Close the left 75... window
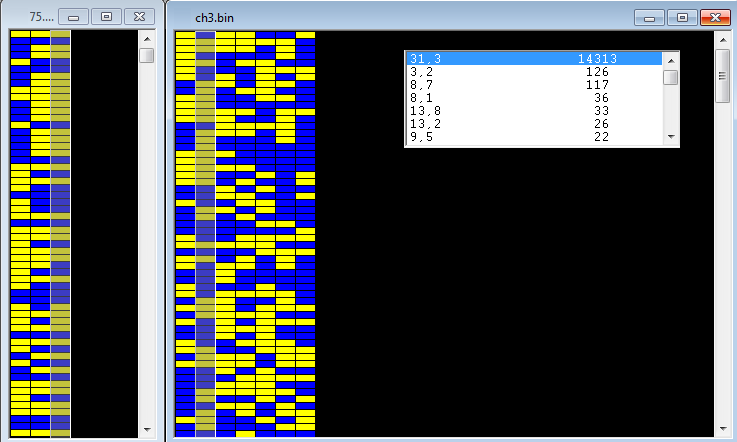Viewport: 737px width, 442px height. pyautogui.click(x=139, y=17)
